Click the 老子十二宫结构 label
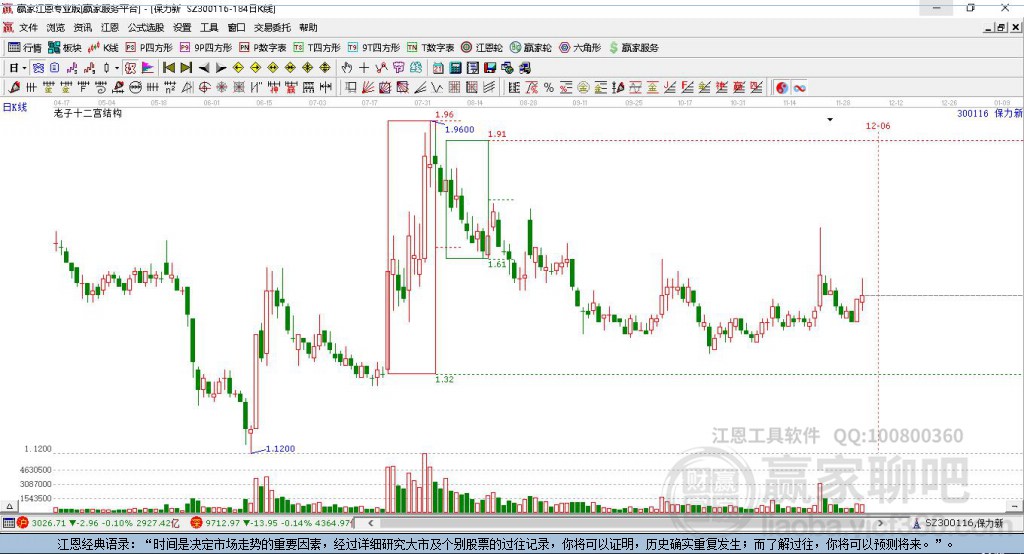 pyautogui.click(x=88, y=113)
